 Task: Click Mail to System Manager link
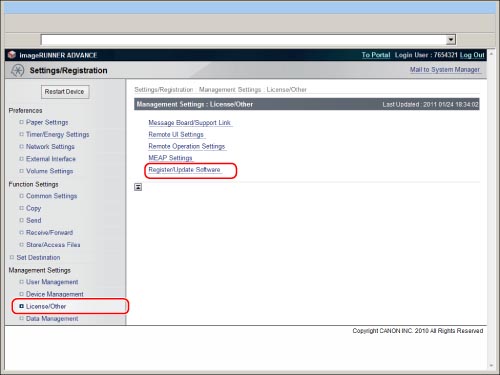tap(445, 70)
